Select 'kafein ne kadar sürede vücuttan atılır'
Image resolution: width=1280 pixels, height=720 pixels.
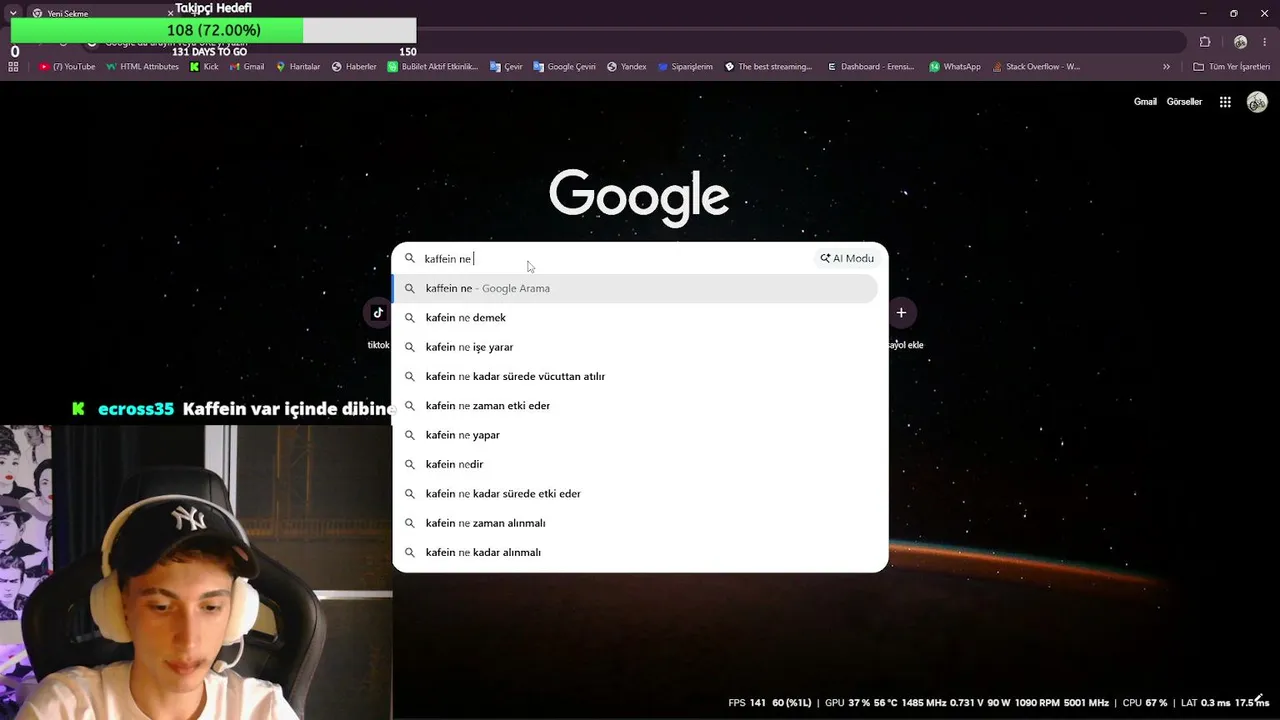pyautogui.click(x=635, y=376)
